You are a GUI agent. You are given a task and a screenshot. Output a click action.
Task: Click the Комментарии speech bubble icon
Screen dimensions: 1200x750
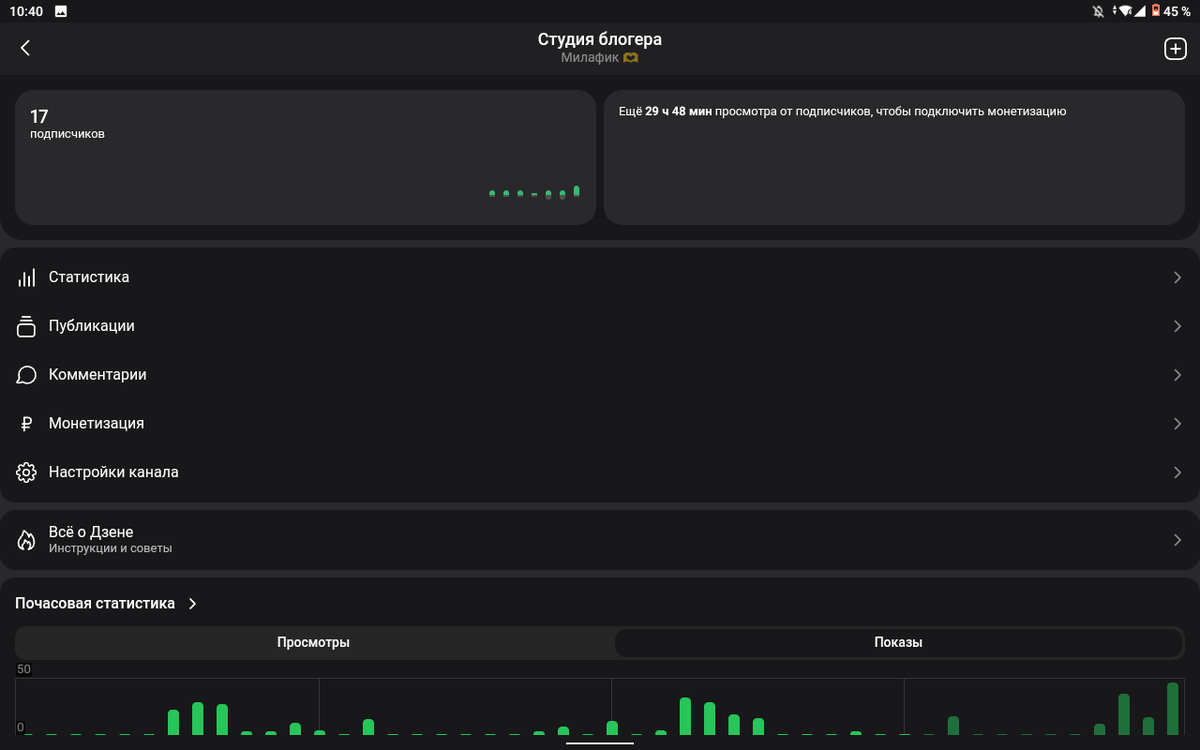[x=27, y=375]
